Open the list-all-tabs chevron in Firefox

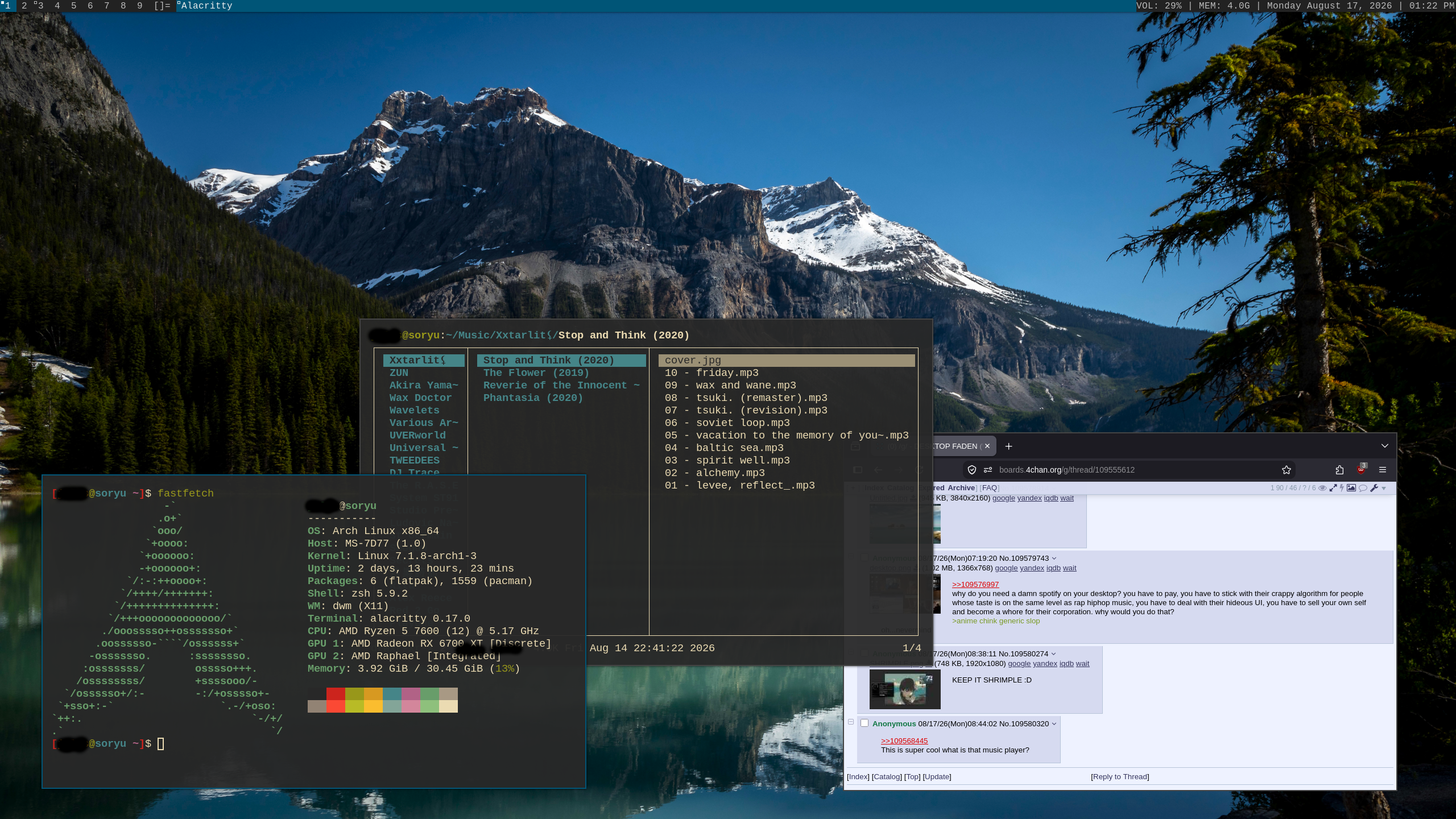[x=1385, y=446]
